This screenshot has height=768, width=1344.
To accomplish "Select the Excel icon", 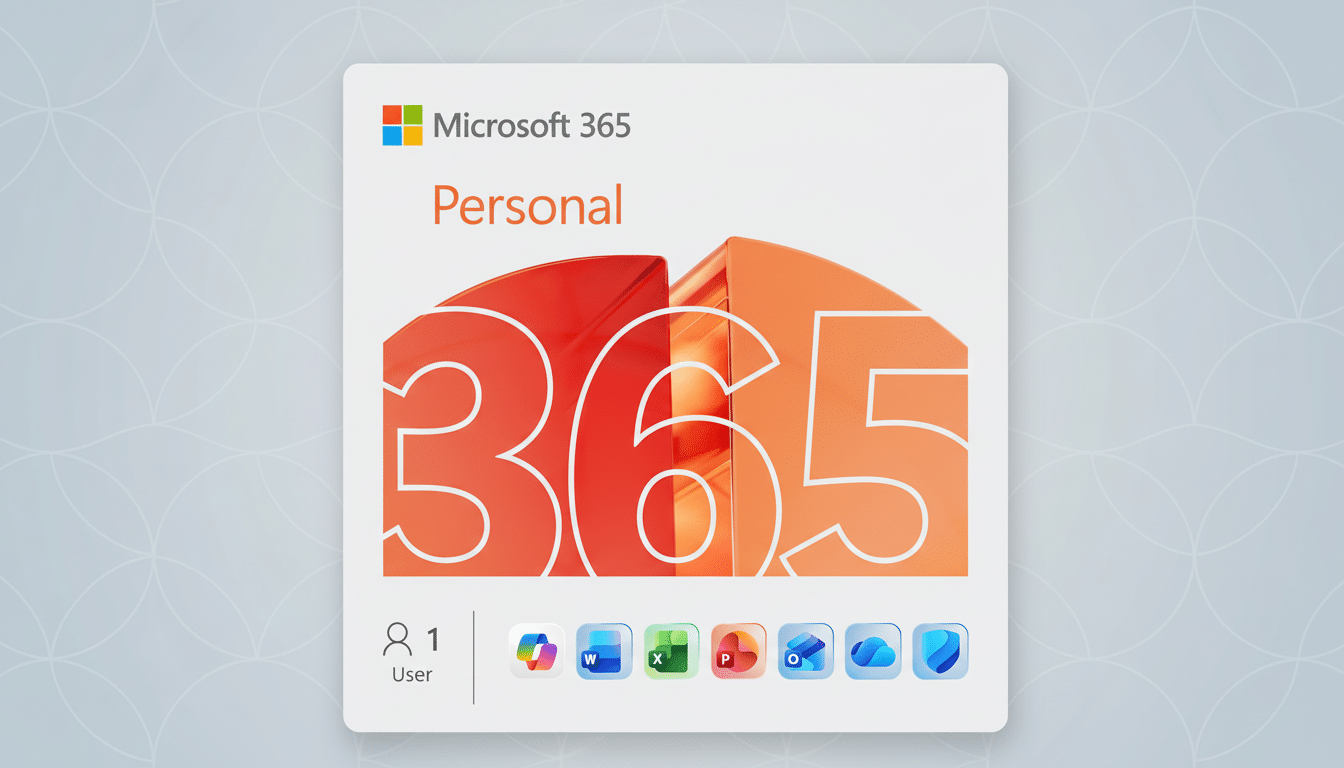I will [671, 650].
